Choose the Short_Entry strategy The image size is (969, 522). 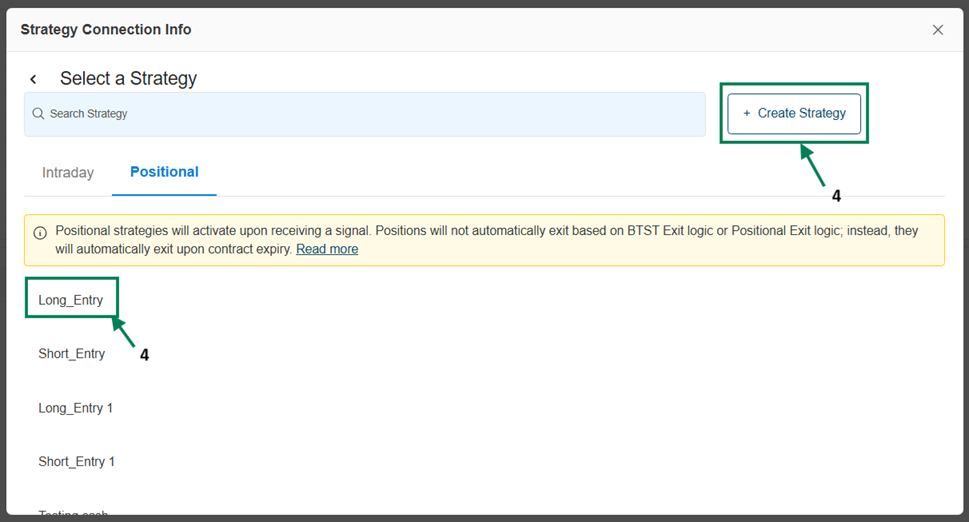tap(72, 354)
